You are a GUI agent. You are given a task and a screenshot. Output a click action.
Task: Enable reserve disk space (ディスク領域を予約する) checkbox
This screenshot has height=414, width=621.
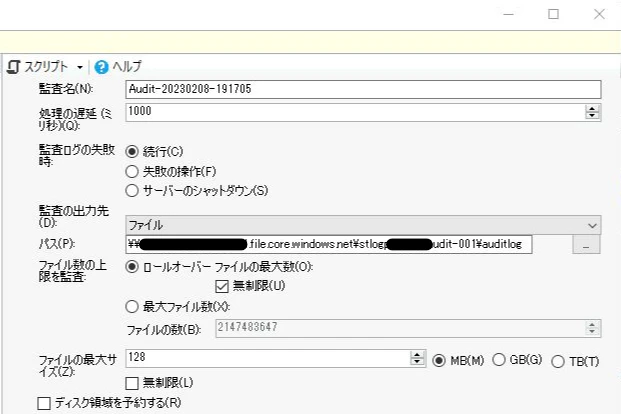point(44,403)
